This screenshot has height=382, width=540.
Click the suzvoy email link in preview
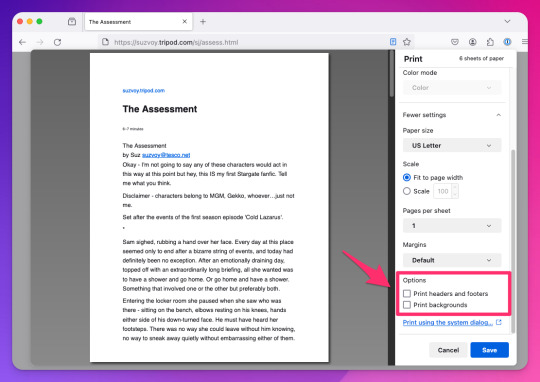click(x=166, y=155)
